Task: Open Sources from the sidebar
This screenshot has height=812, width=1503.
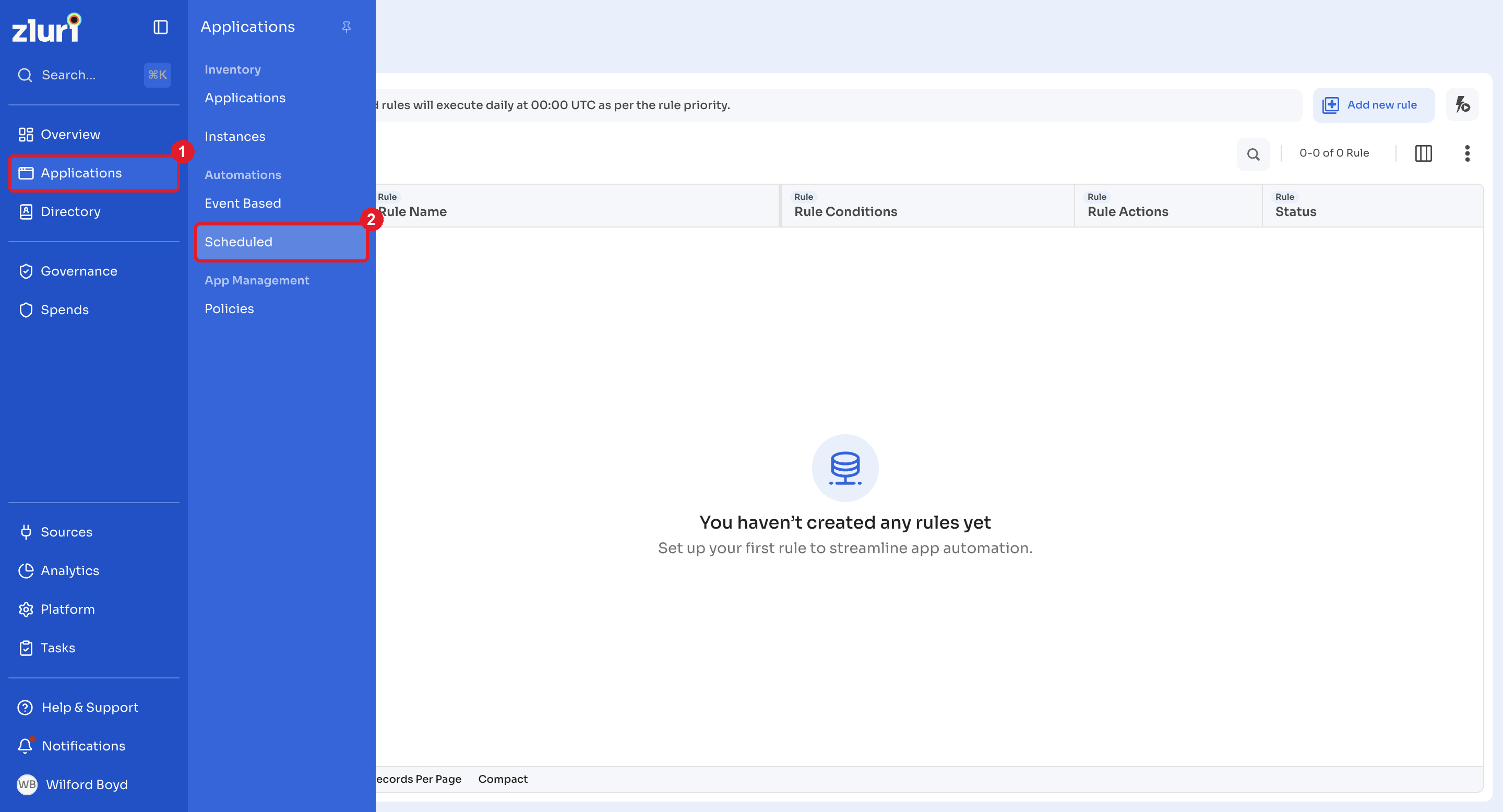Action: tap(93, 532)
